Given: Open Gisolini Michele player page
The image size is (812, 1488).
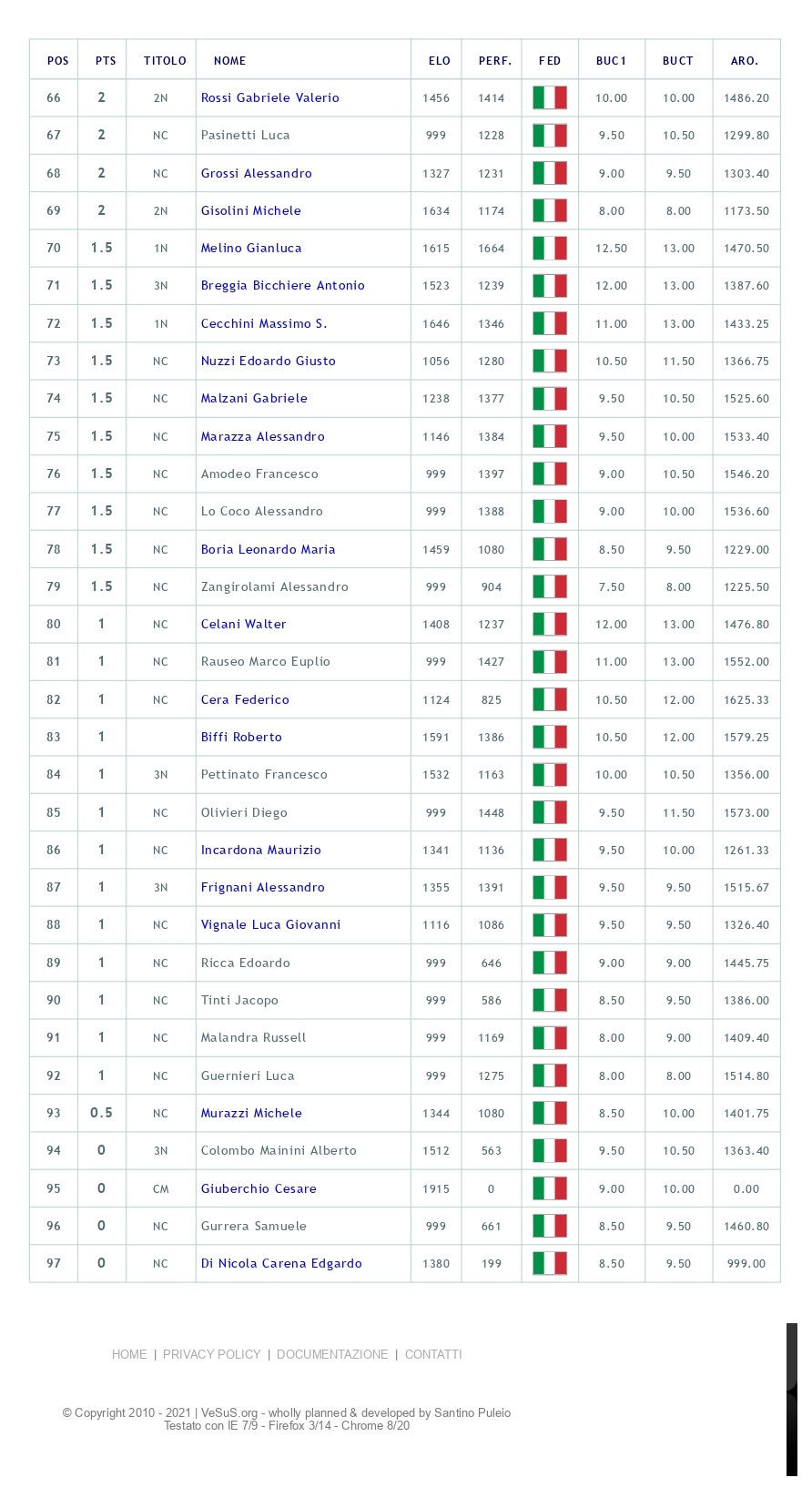Looking at the screenshot, I should click(x=250, y=210).
